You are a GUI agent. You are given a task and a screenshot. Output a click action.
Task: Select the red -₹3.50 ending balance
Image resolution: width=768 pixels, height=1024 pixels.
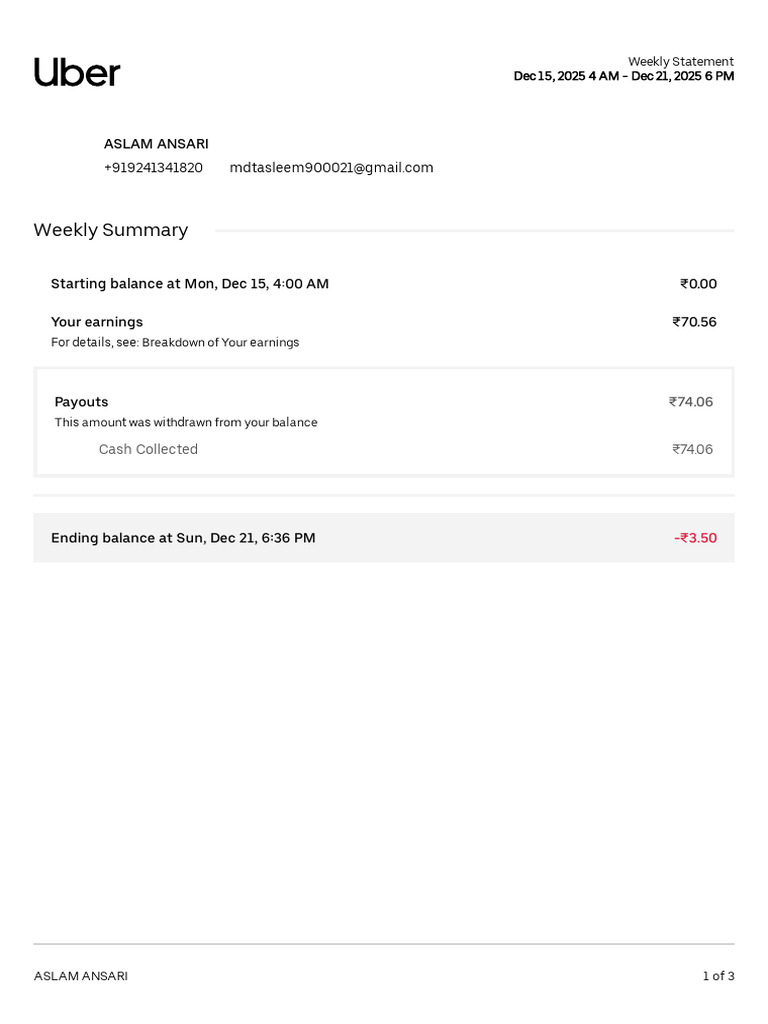pos(695,537)
